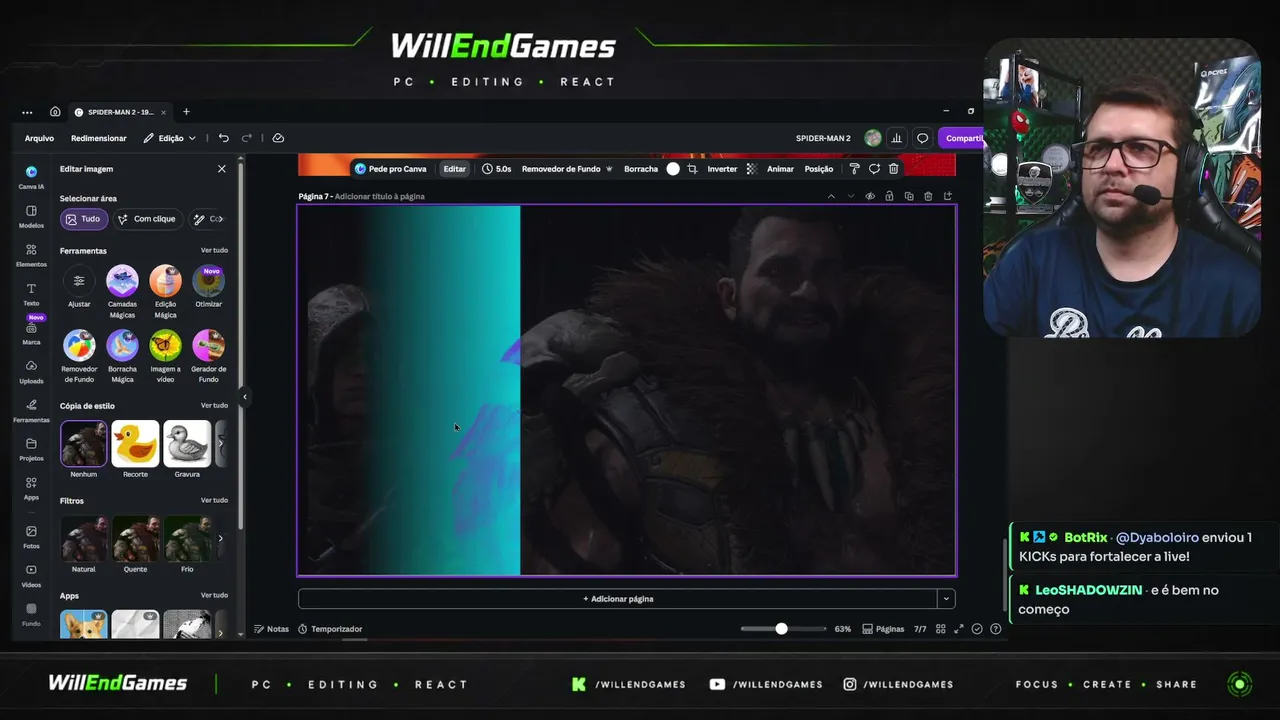The height and width of the screenshot is (720, 1280).
Task: Open the Vídeos sidebar panel
Action: [31, 575]
